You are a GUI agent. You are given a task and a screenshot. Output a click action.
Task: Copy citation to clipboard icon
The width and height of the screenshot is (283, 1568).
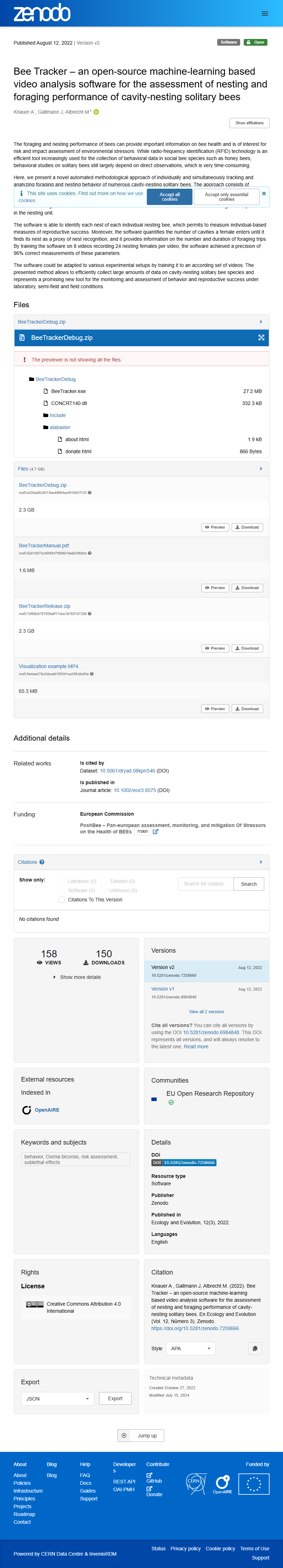[255, 1348]
